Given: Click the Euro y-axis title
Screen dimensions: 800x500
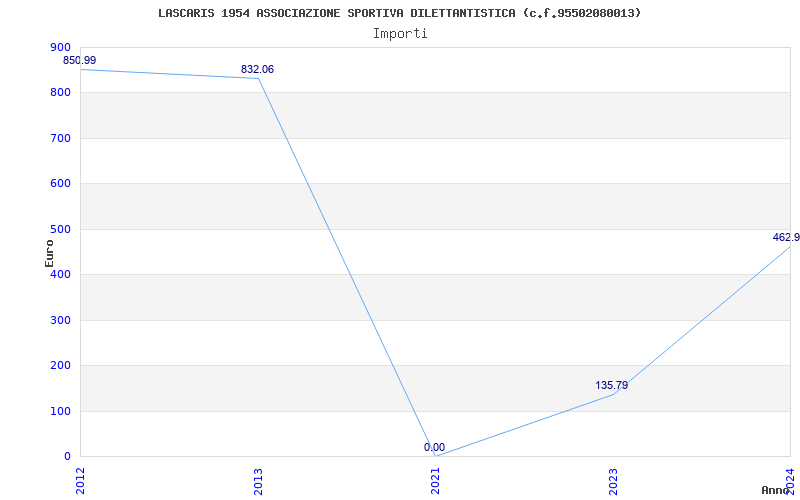Looking at the screenshot, I should pos(49,253).
